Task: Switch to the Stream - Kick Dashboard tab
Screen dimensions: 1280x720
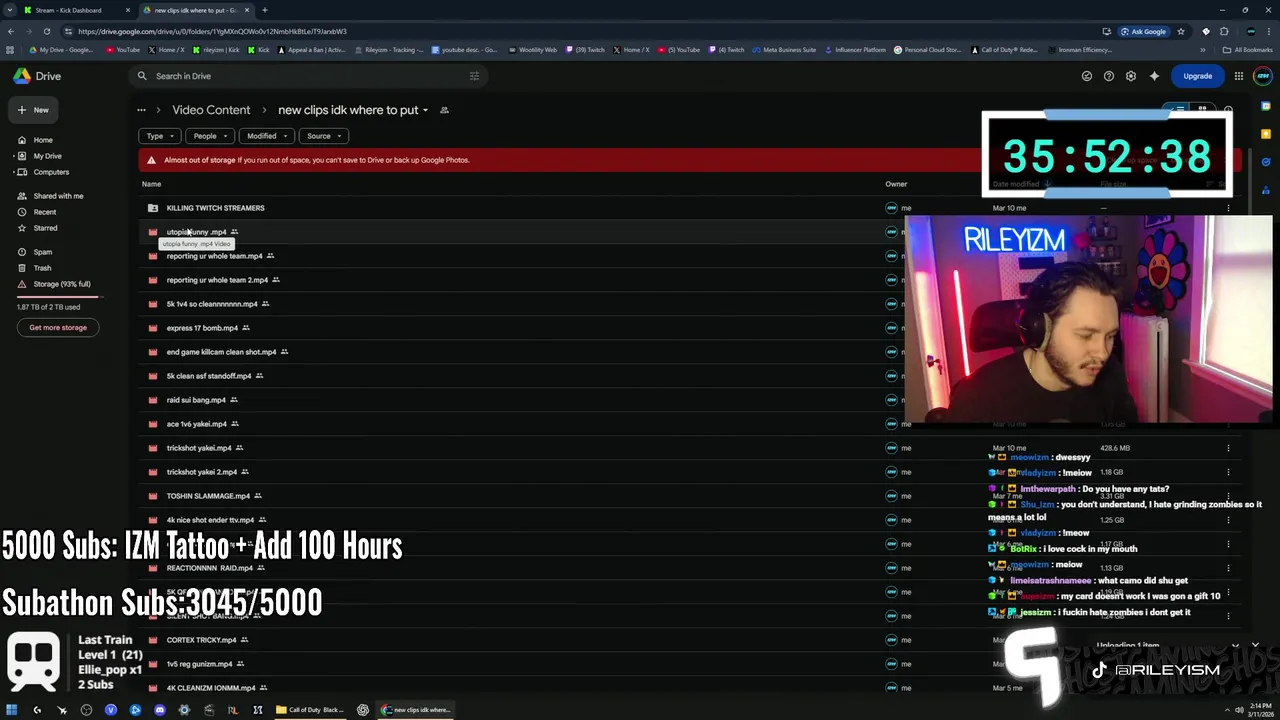Action: [x=76, y=10]
